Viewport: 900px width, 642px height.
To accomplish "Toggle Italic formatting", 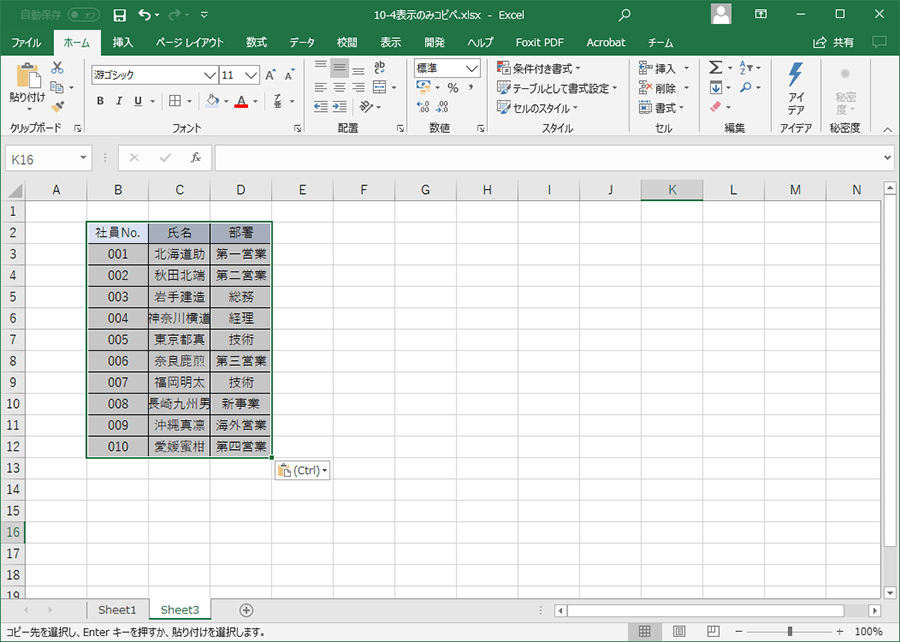I will pyautogui.click(x=119, y=101).
